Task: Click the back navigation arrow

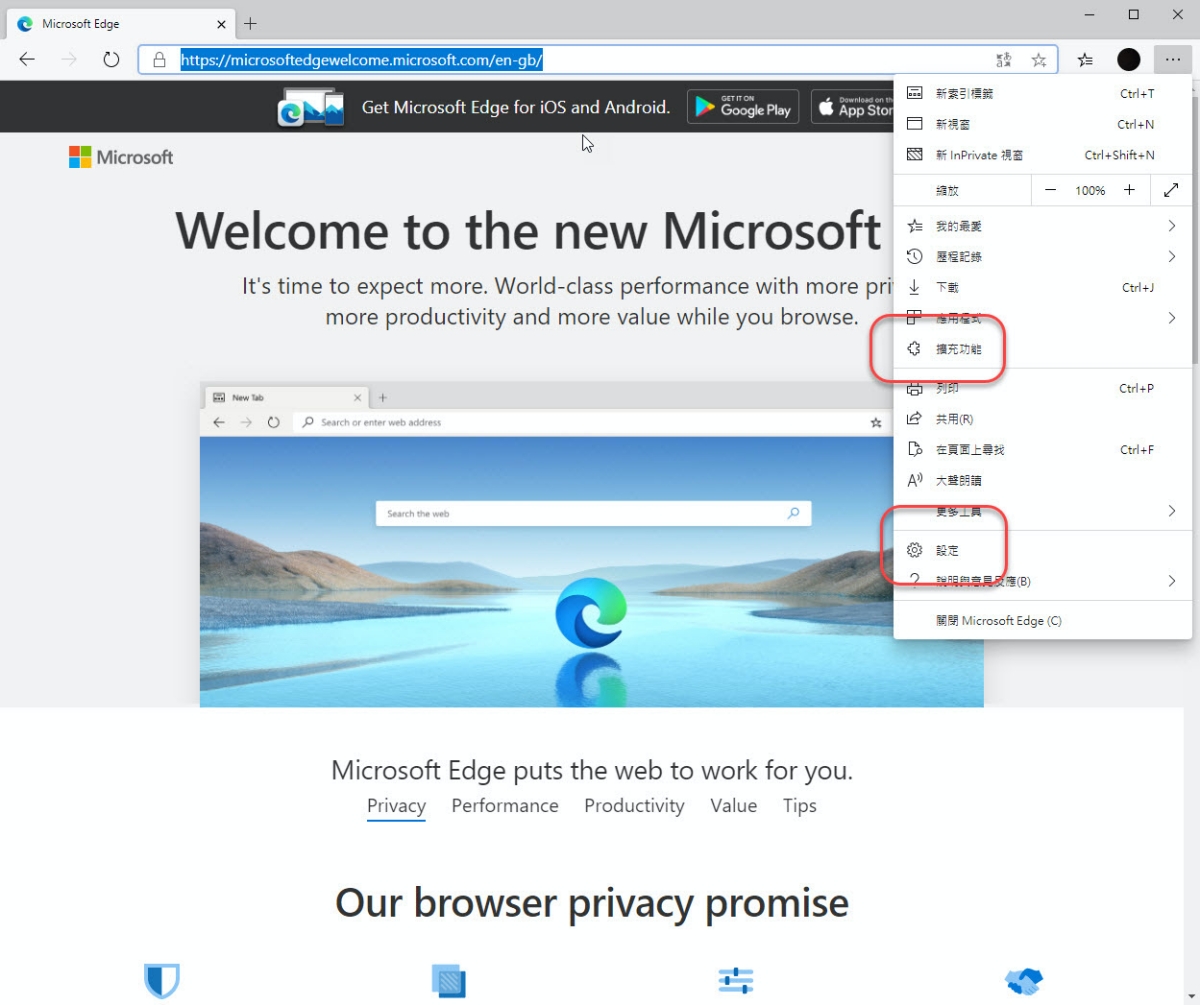Action: tap(27, 60)
